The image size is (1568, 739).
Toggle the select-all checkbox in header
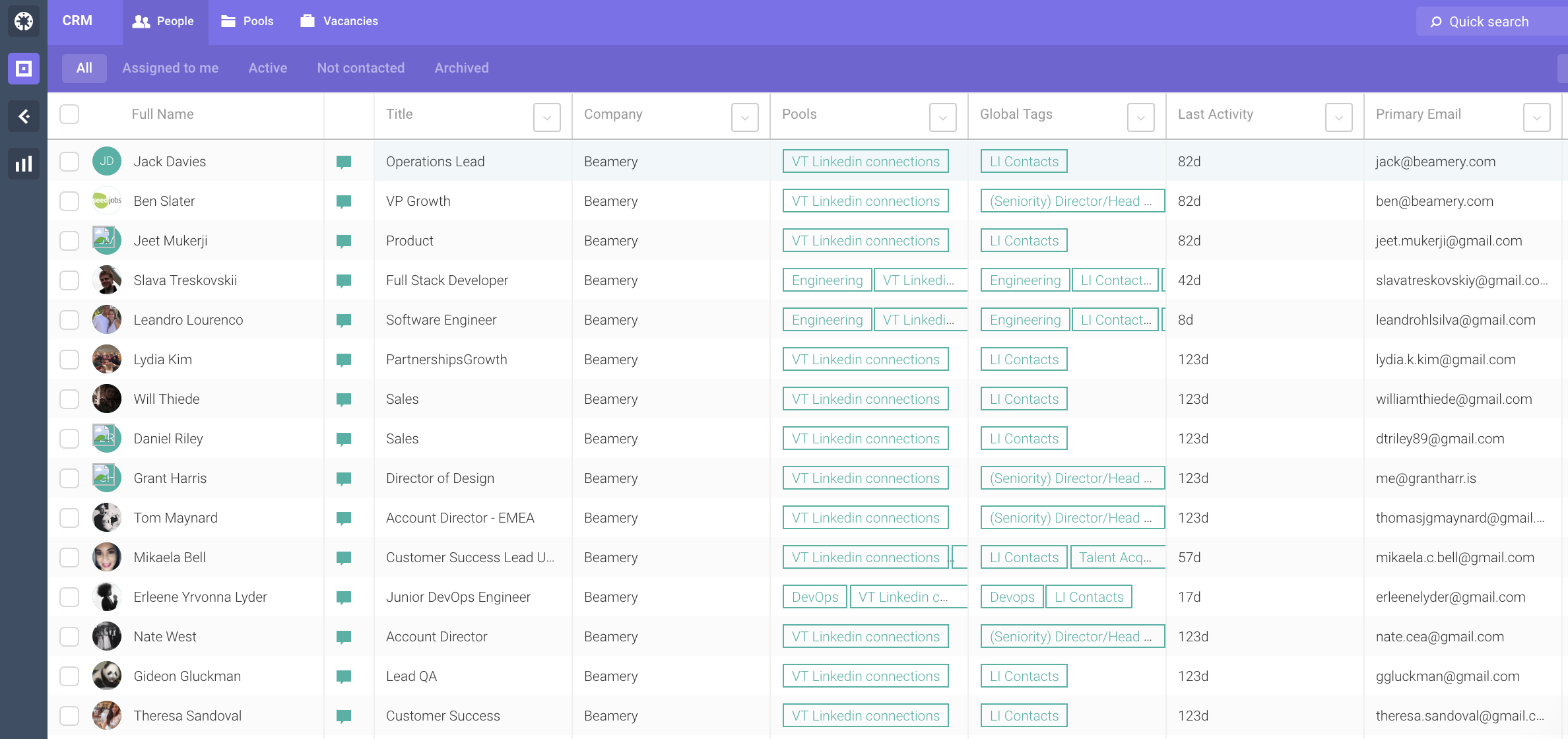(69, 114)
